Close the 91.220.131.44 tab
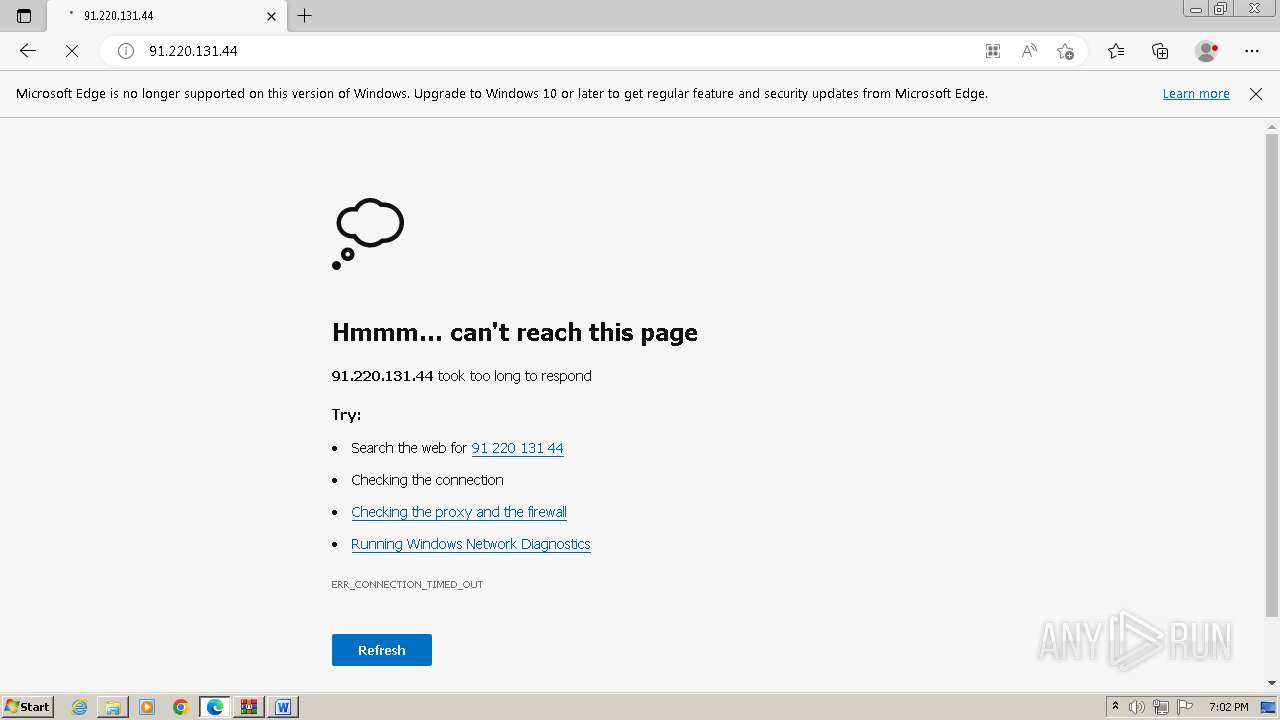 tap(271, 16)
